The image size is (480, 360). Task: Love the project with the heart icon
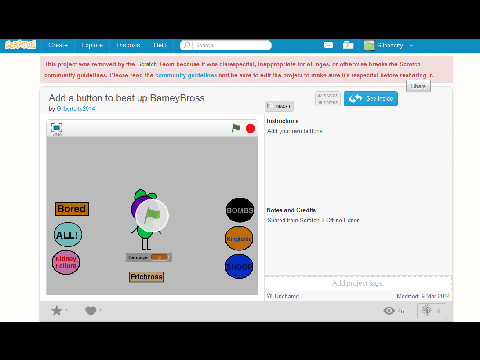pos(90,311)
